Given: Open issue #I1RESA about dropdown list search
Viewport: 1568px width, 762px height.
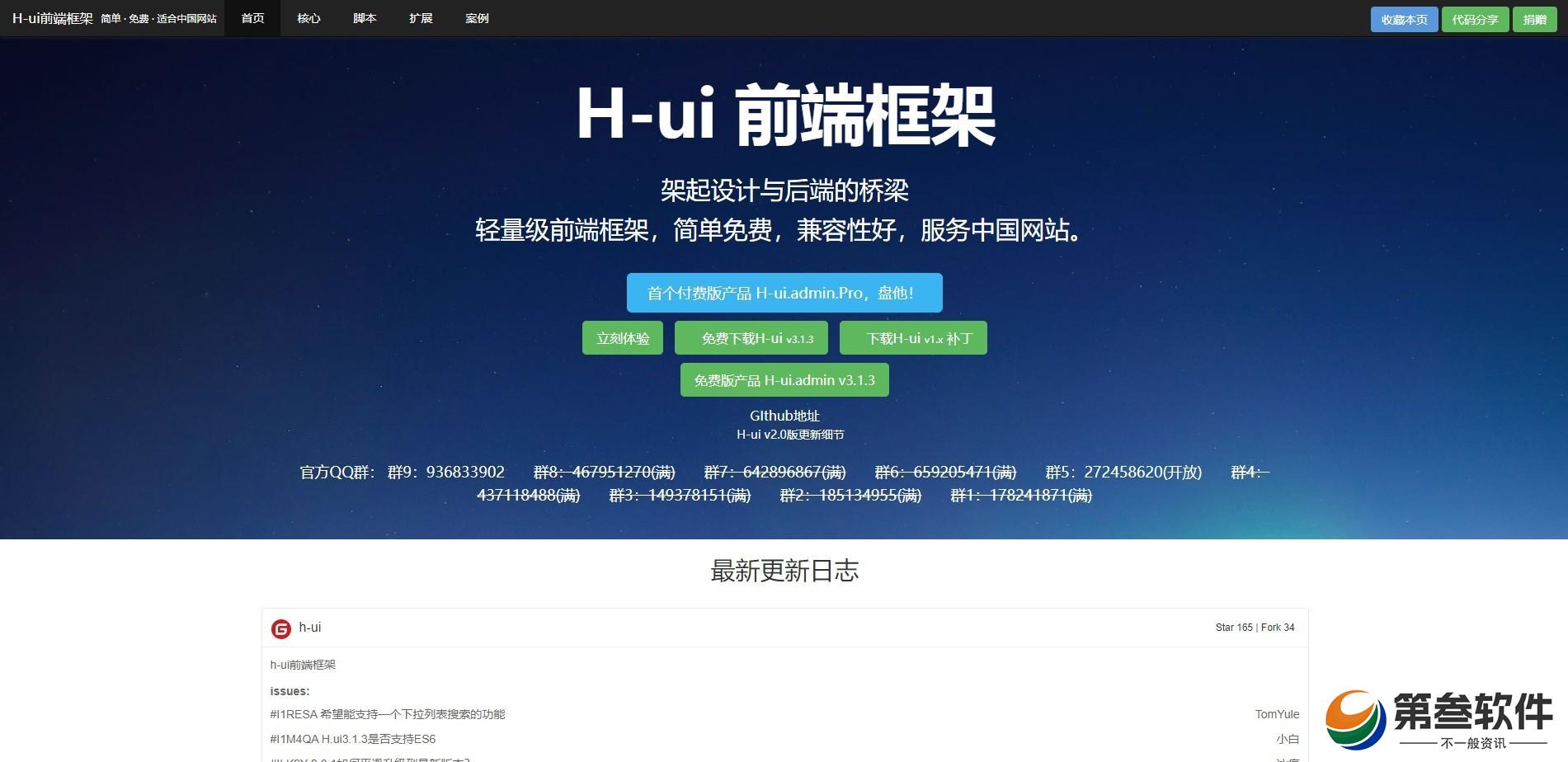Looking at the screenshot, I should [x=388, y=714].
